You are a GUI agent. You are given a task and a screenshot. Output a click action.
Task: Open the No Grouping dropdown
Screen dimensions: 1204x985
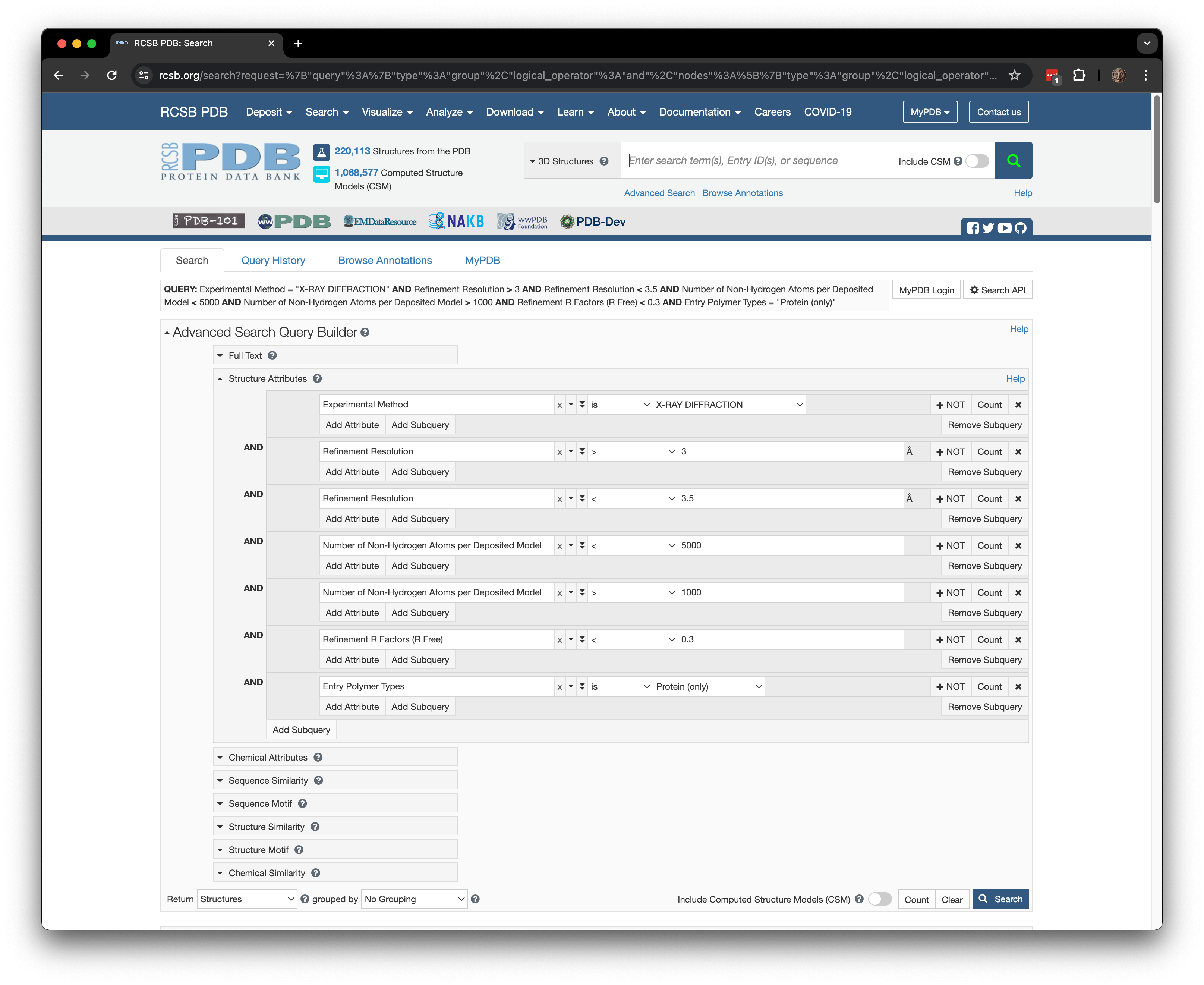(x=414, y=899)
